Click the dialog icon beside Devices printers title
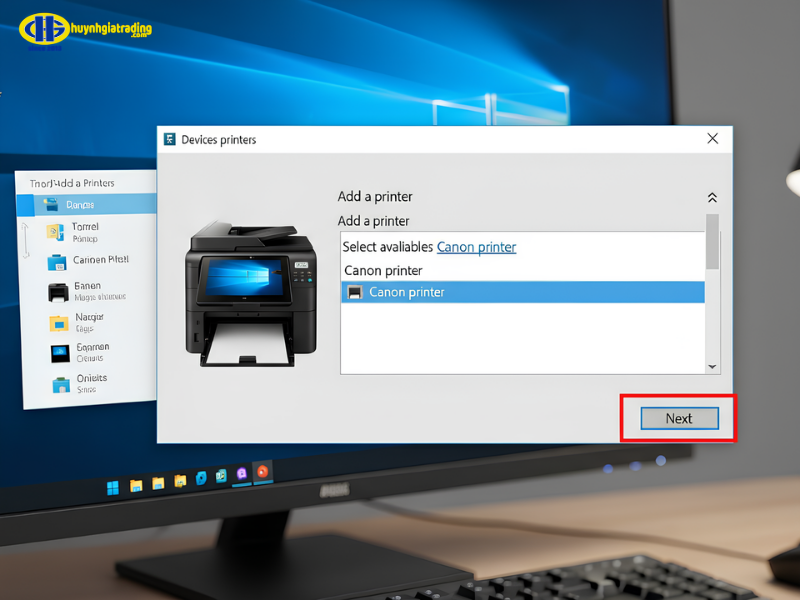The image size is (800, 600). 172,139
